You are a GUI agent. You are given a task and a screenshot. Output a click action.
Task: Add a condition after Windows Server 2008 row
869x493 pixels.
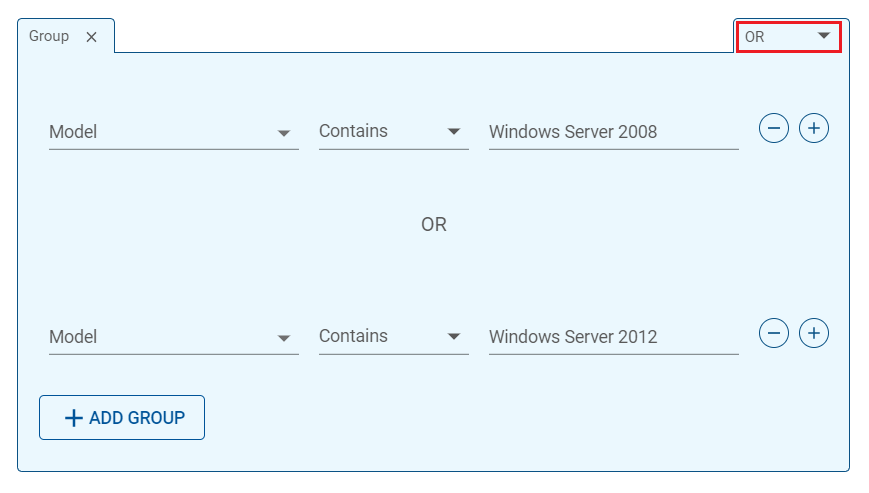pos(814,129)
